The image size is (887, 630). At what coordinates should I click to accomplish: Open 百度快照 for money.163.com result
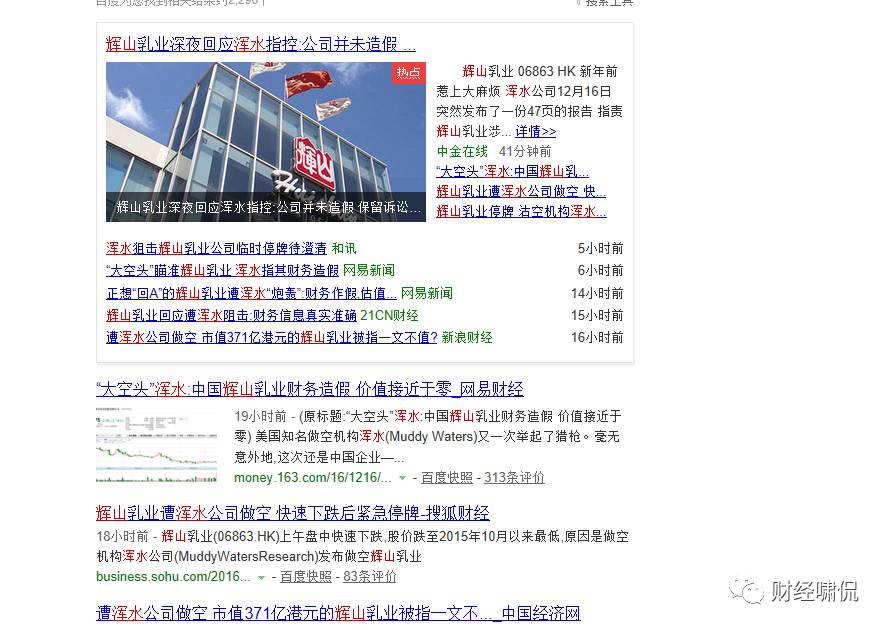point(446,477)
